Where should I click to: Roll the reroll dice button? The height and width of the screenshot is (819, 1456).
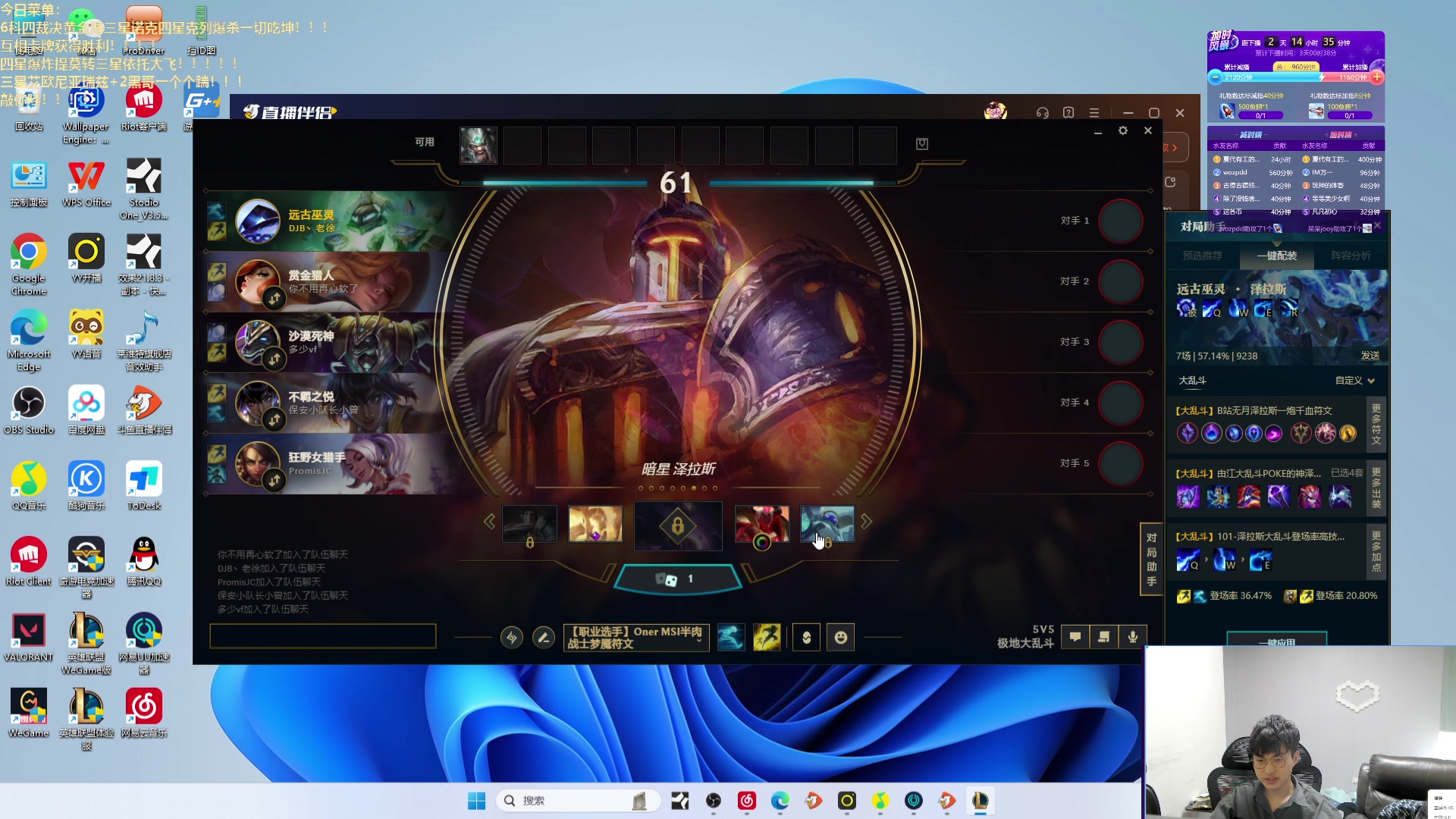676,579
